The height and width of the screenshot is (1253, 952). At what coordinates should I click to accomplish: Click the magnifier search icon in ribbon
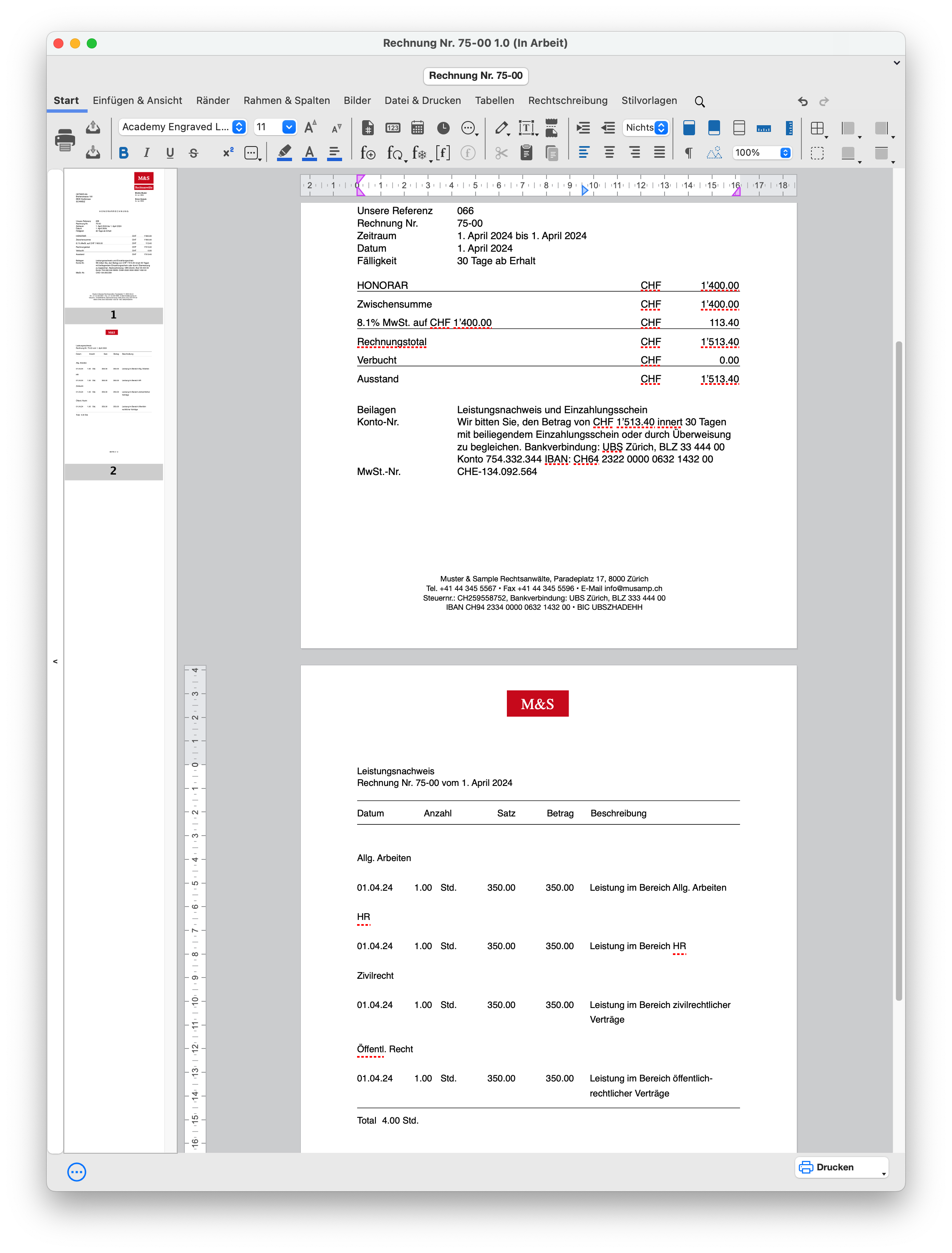pyautogui.click(x=700, y=101)
